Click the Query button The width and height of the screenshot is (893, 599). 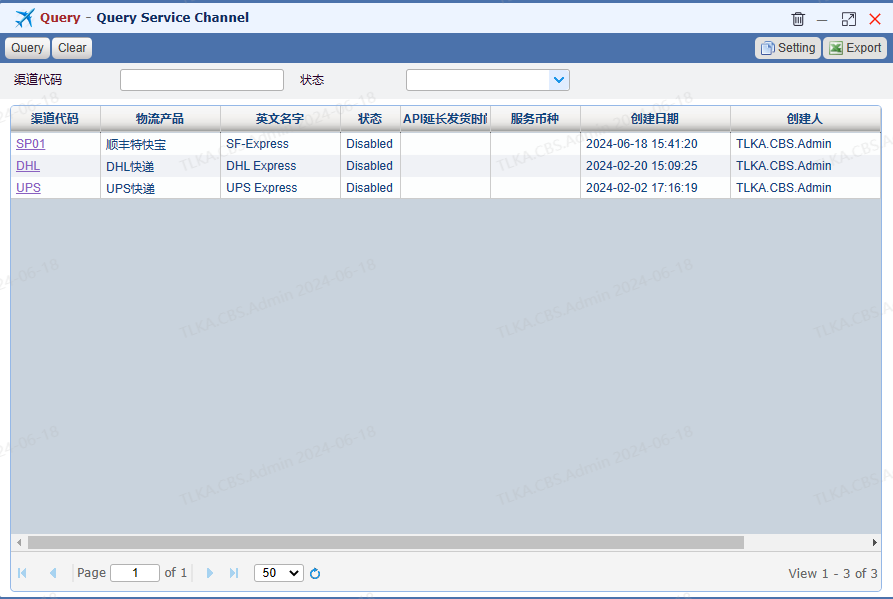[x=27, y=48]
